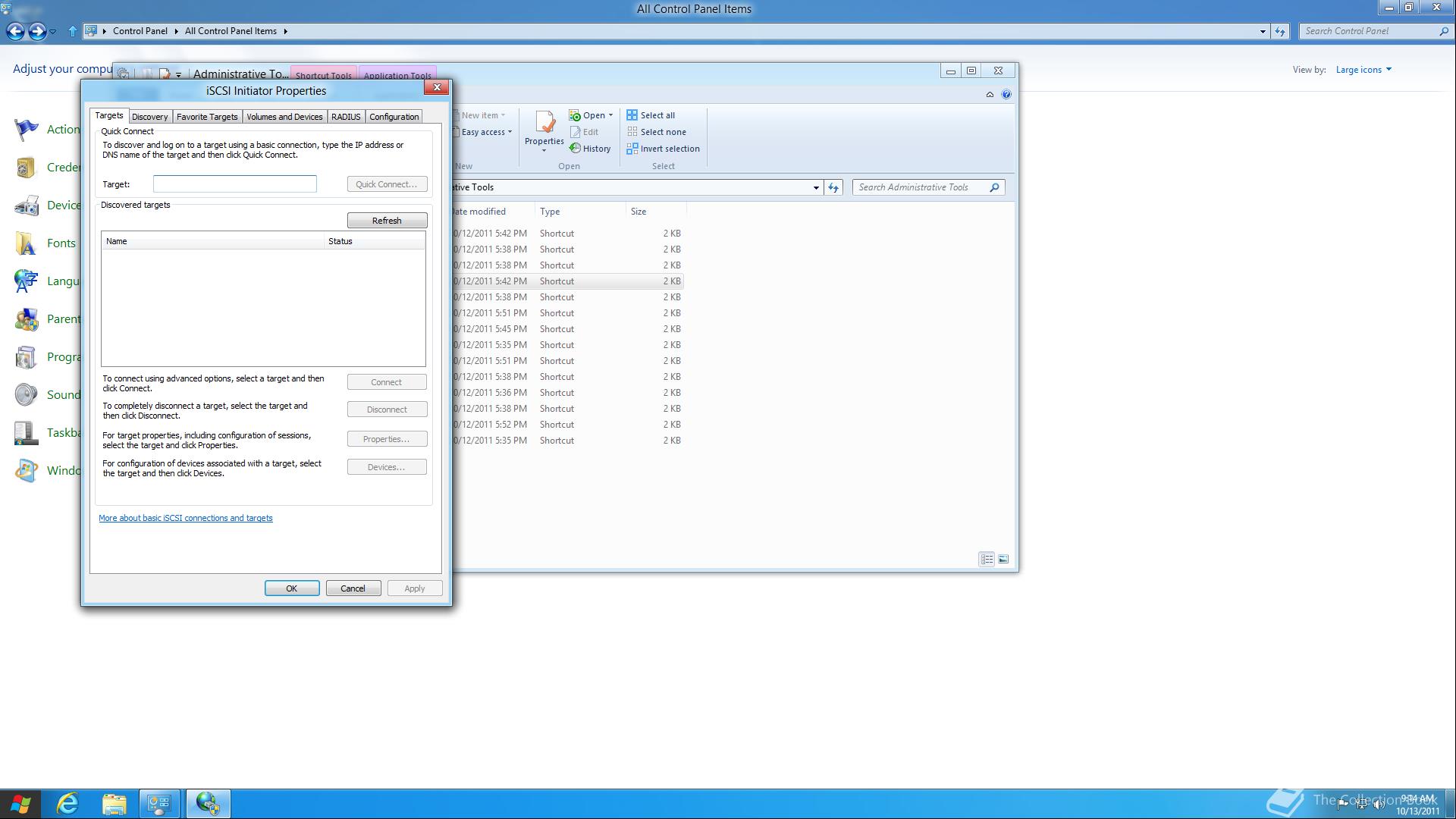This screenshot has width=1456, height=819.
Task: Click the refresh icon beside the Administrative Tools address bar
Action: click(833, 187)
